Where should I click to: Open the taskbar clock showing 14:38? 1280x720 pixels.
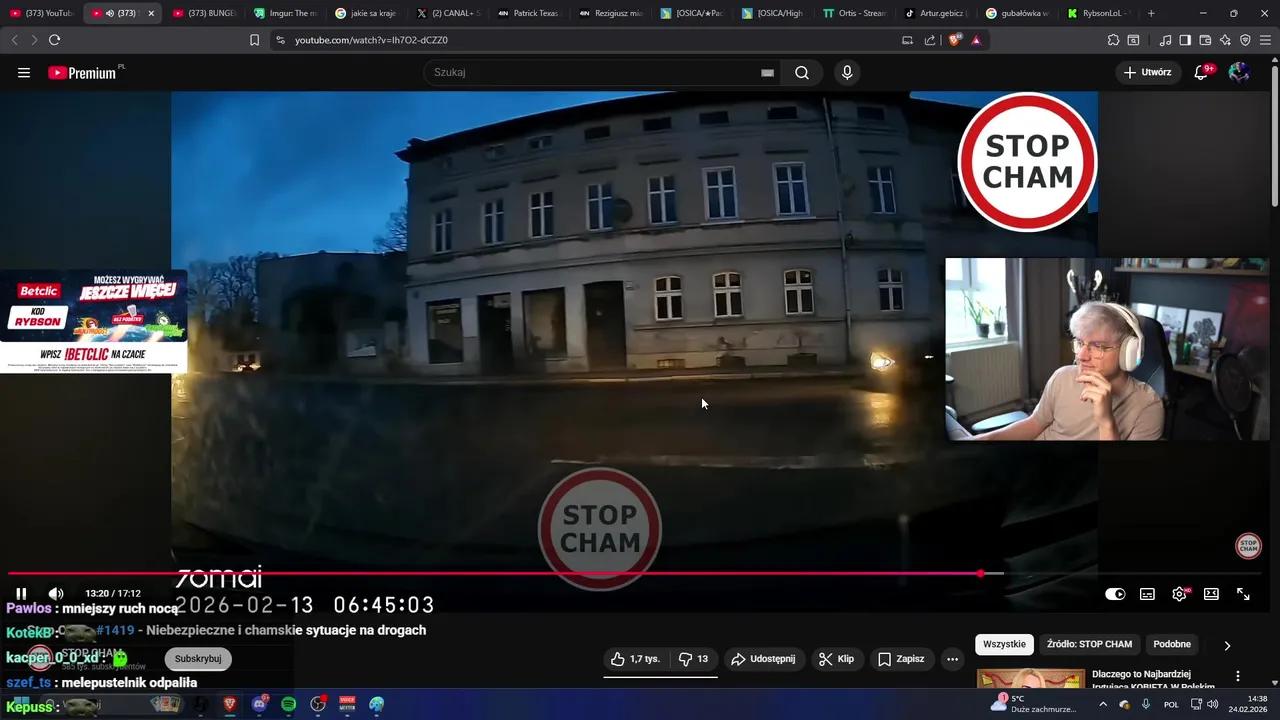pyautogui.click(x=1249, y=704)
